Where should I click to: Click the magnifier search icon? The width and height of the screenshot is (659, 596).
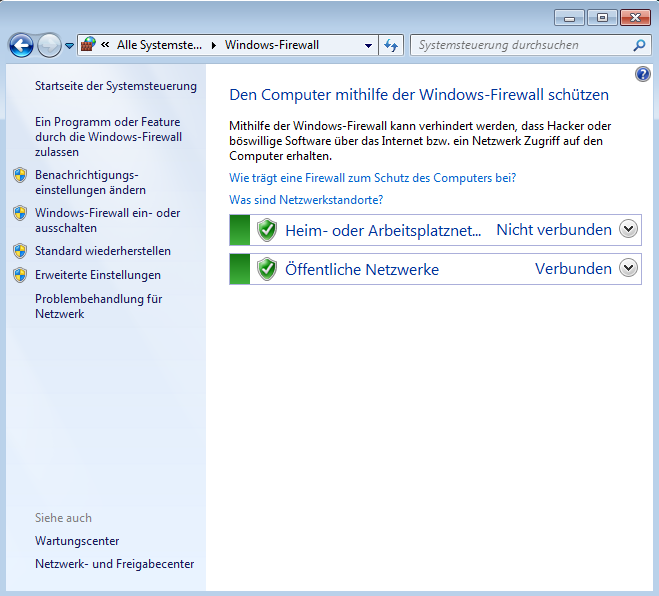[639, 45]
